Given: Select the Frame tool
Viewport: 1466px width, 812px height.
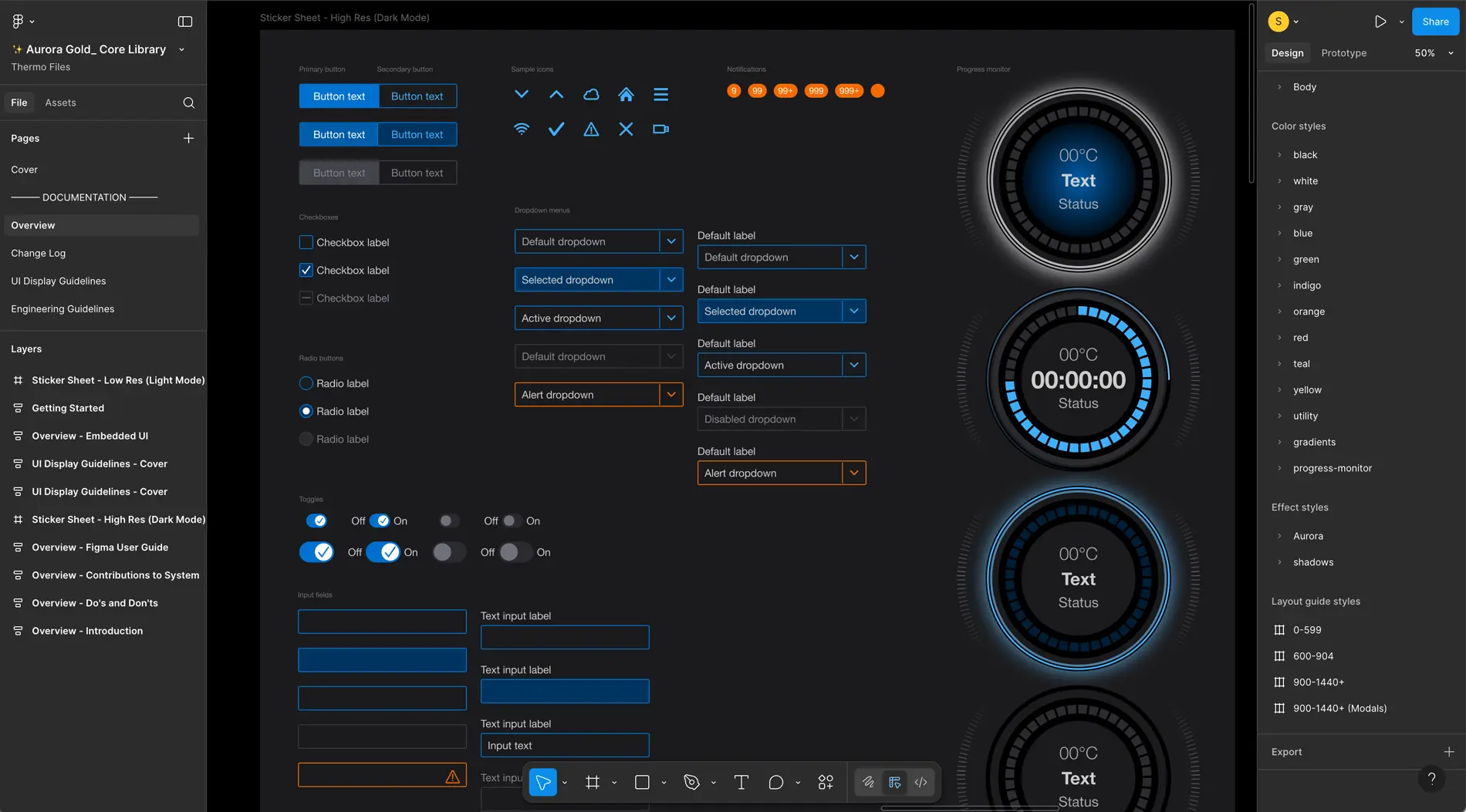Looking at the screenshot, I should 593,782.
